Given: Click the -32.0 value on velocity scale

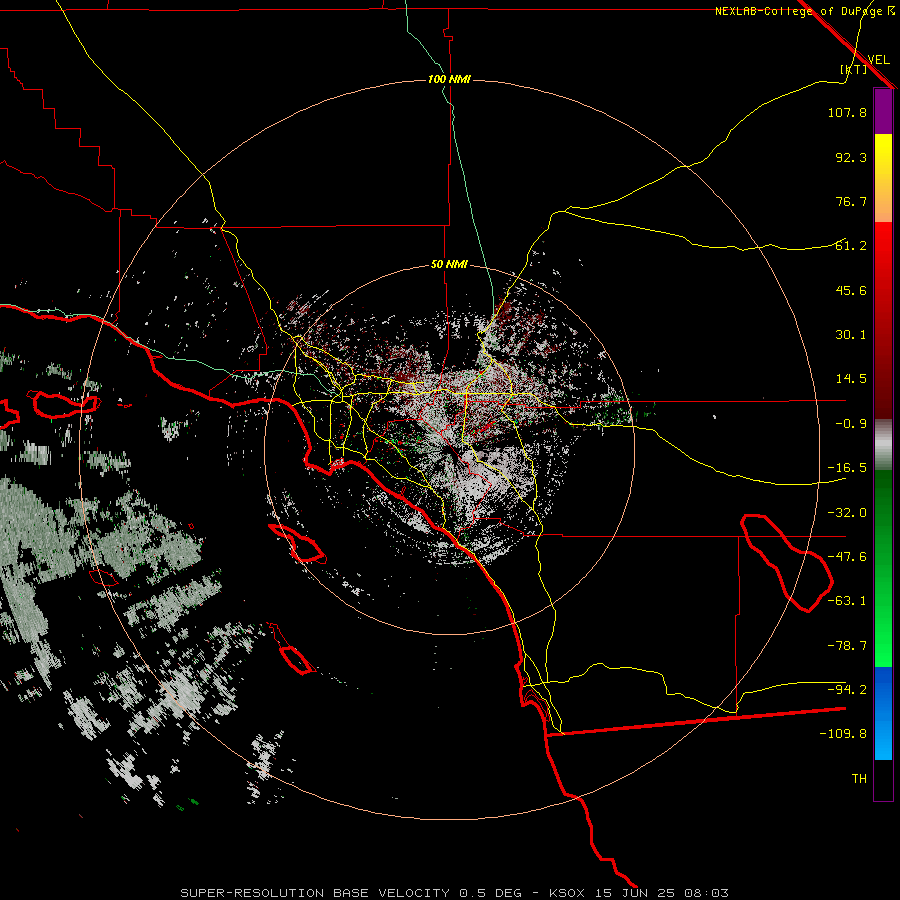Looking at the screenshot, I should [847, 513].
